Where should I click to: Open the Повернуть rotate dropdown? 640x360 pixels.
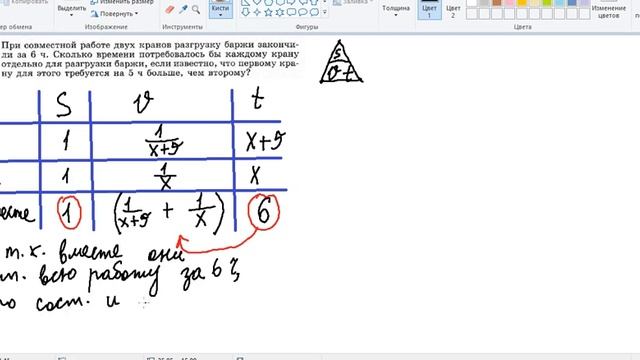click(x=114, y=13)
